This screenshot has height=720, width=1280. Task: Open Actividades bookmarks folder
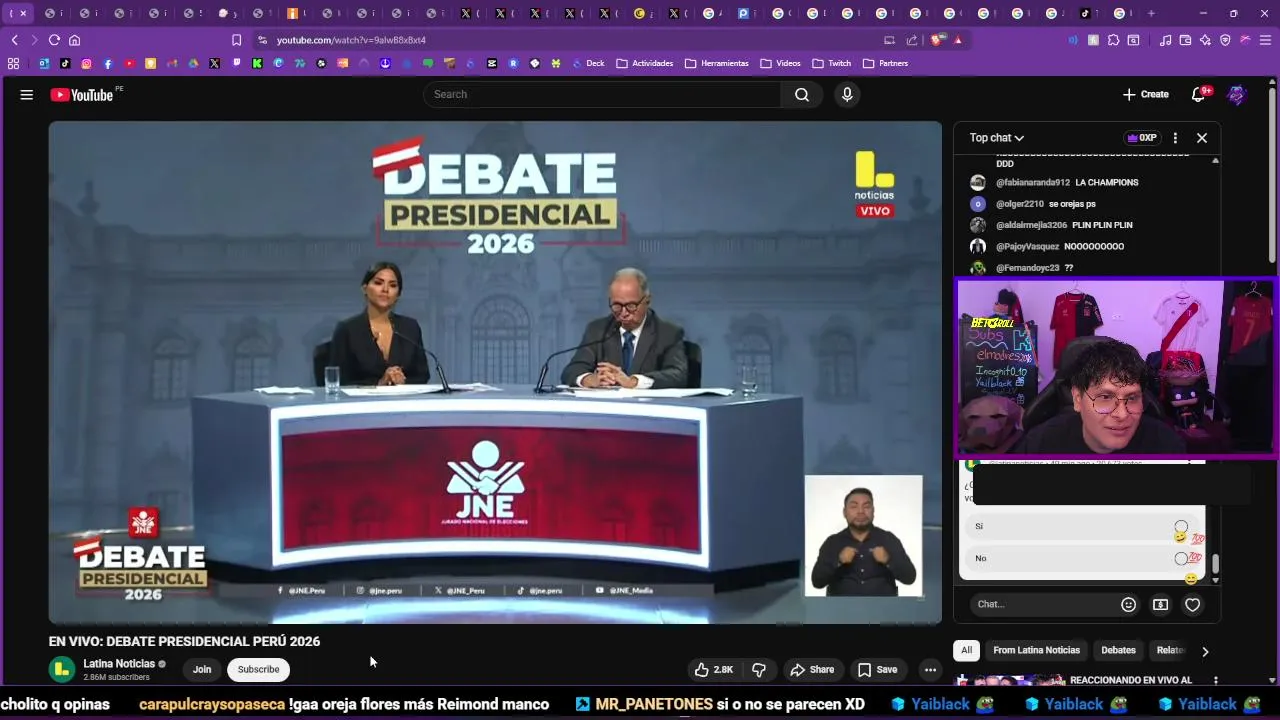click(x=645, y=63)
